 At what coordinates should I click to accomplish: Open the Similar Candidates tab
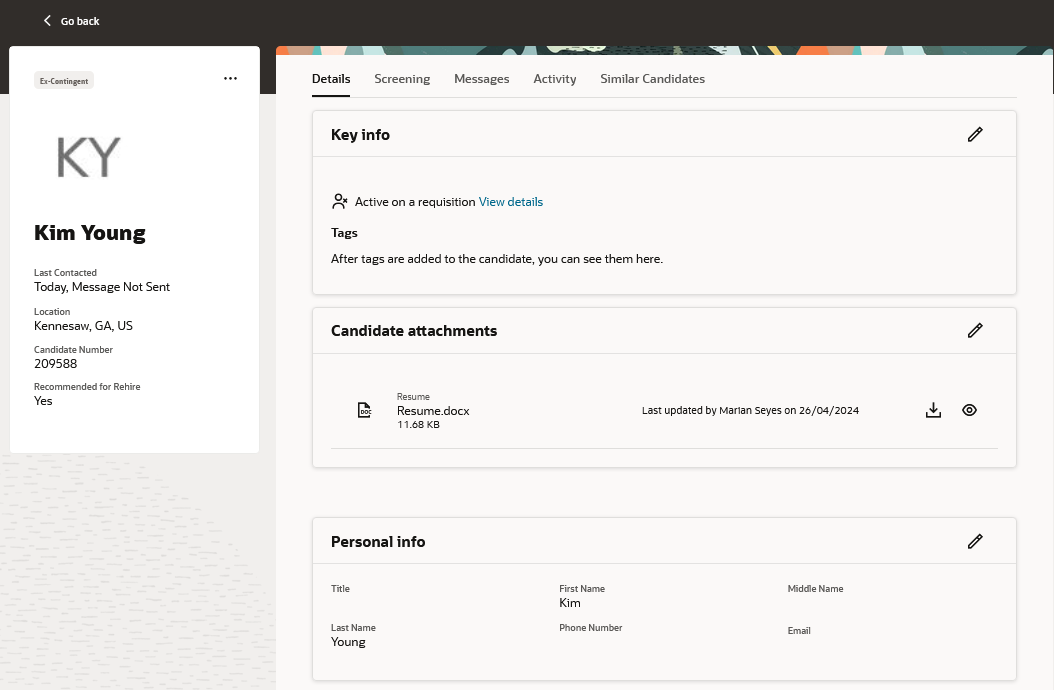[652, 79]
